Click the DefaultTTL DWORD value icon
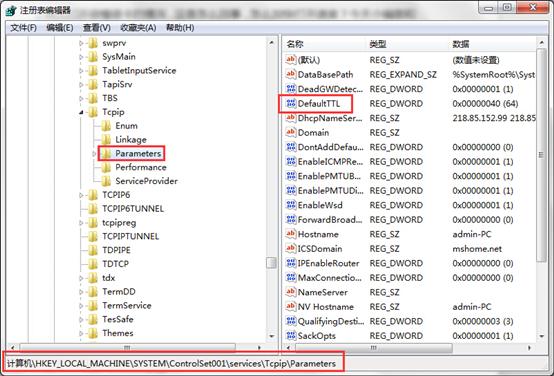The height and width of the screenshot is (376, 554). (290, 103)
